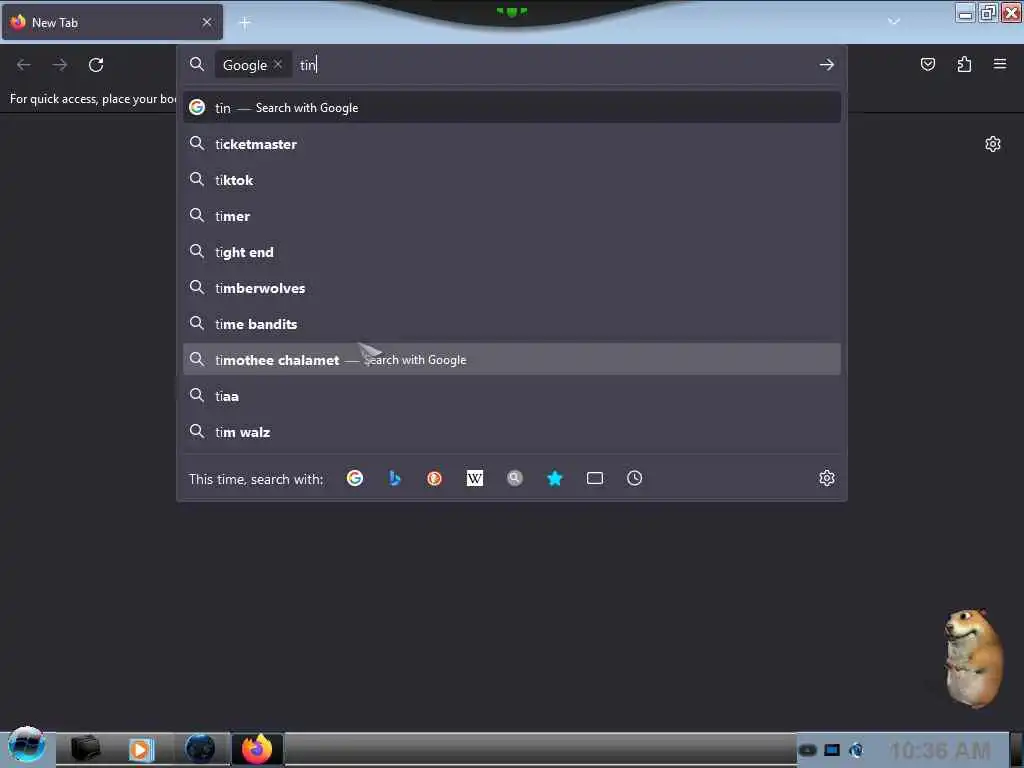Expand the List all tabs chevron
Viewport: 1024px width, 768px height.
[893, 22]
